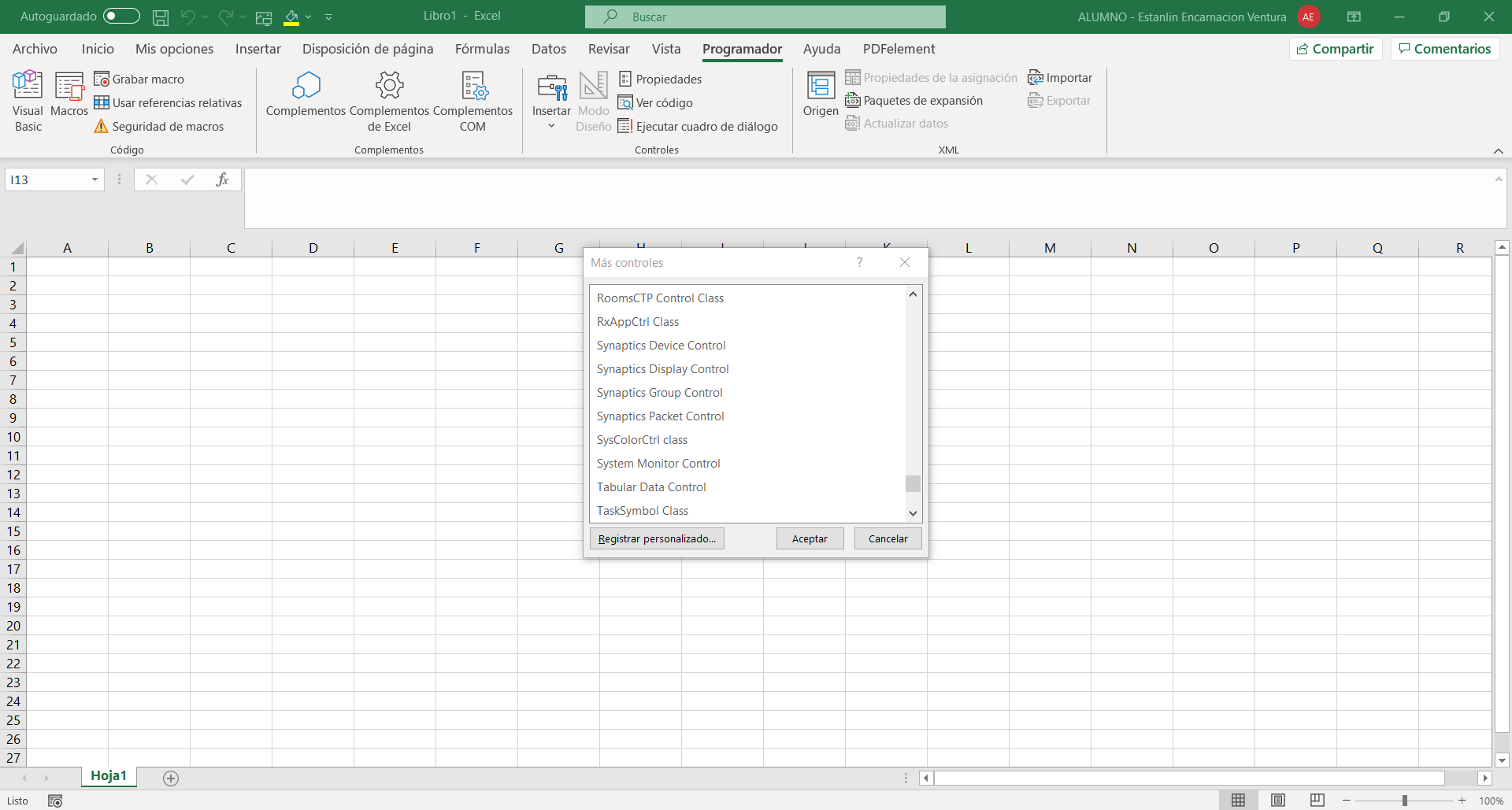
Task: Open the fill color dropdown arrow
Action: click(309, 17)
